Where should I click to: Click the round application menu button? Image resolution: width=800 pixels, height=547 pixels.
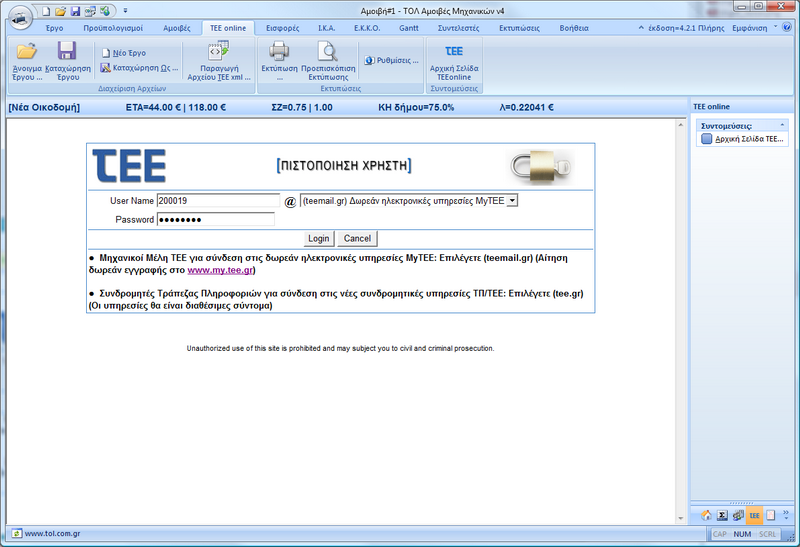click(18, 18)
